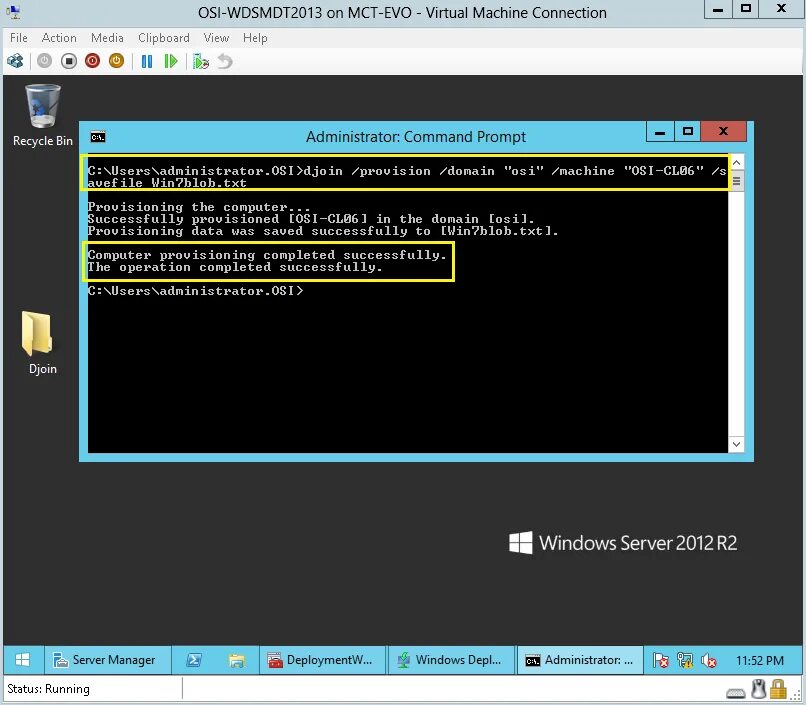
Task: Click the Windows Start button
Action: (x=23, y=660)
